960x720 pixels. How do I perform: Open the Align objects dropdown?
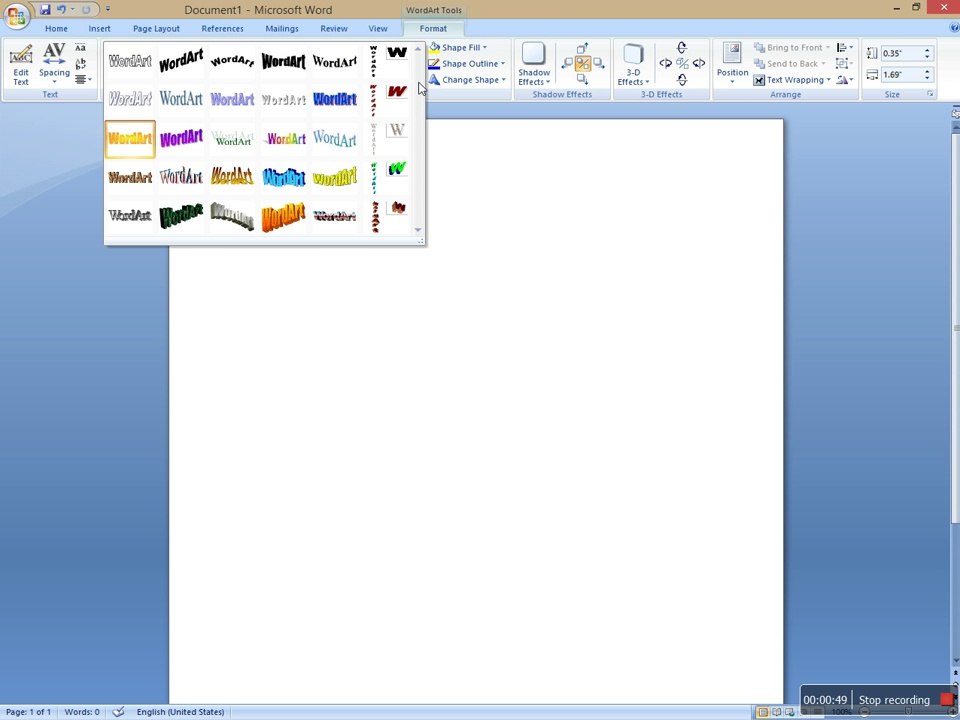click(x=845, y=47)
